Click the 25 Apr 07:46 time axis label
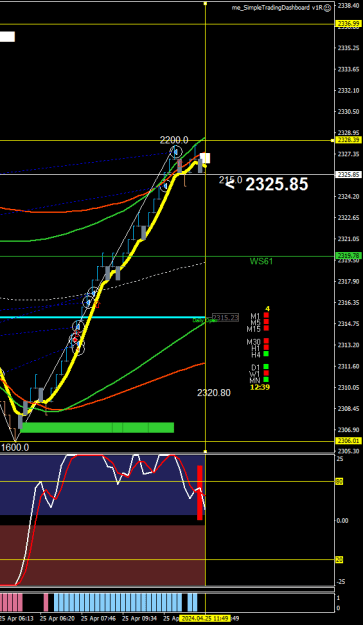Screen dimensions: 363x625 pyautogui.click(x=98, y=619)
